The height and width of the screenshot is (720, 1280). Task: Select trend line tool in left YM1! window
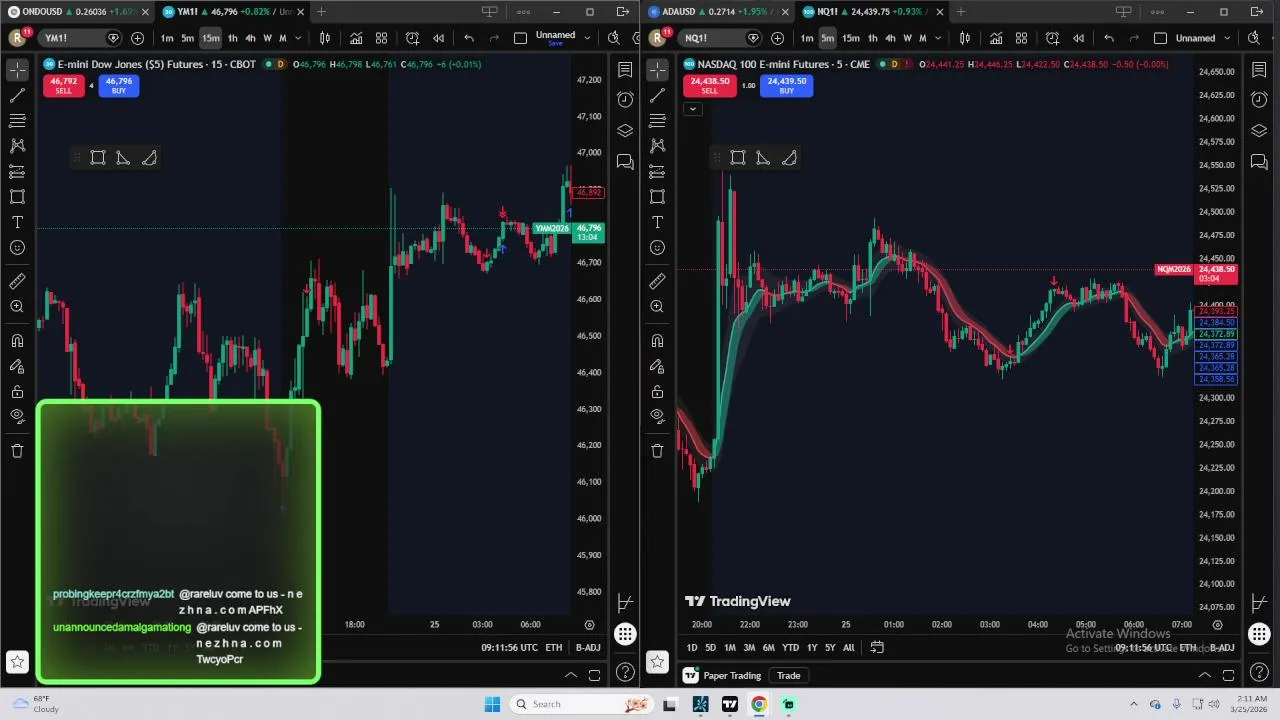coord(17,96)
